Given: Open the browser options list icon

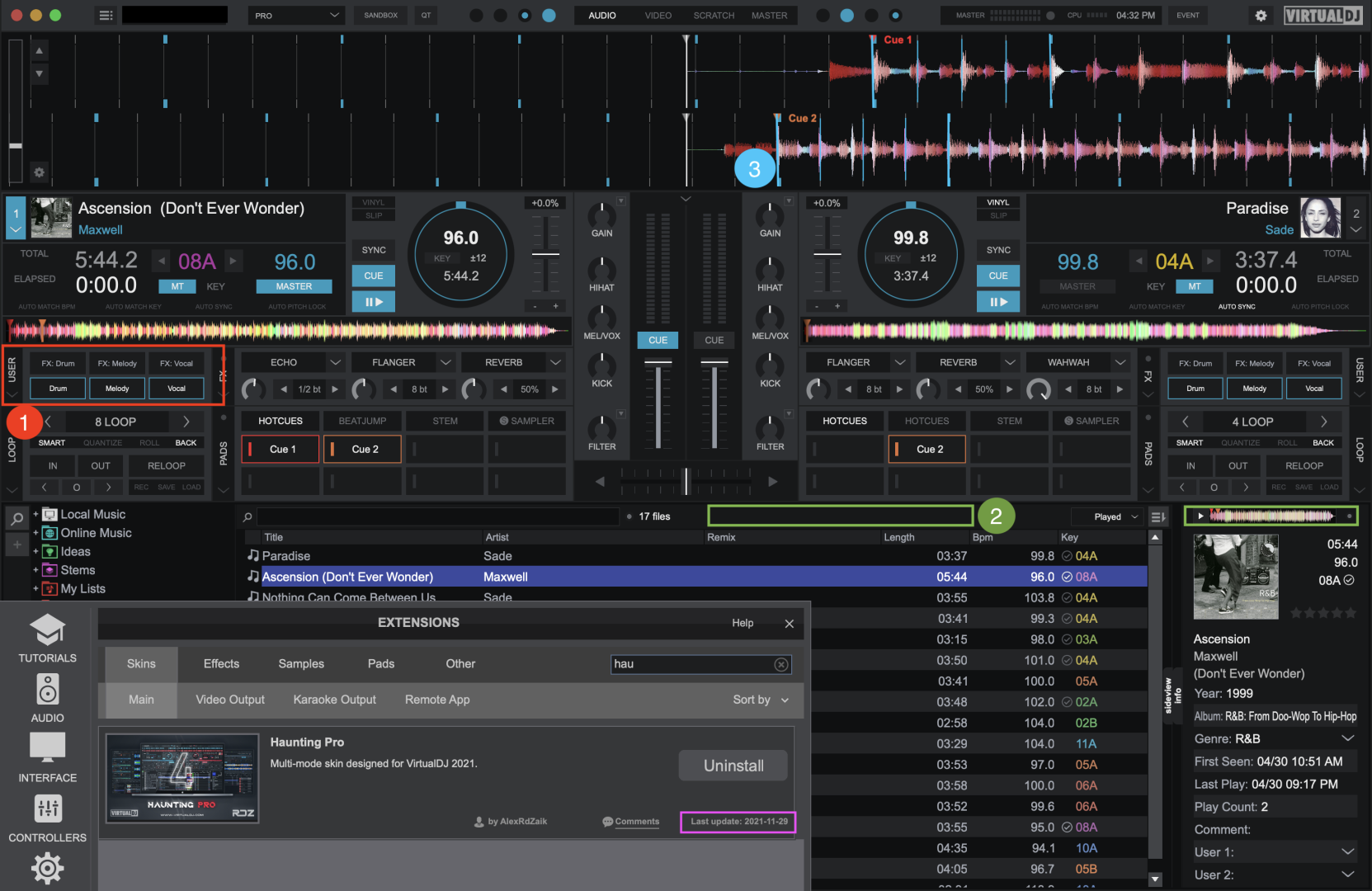Looking at the screenshot, I should [1159, 516].
